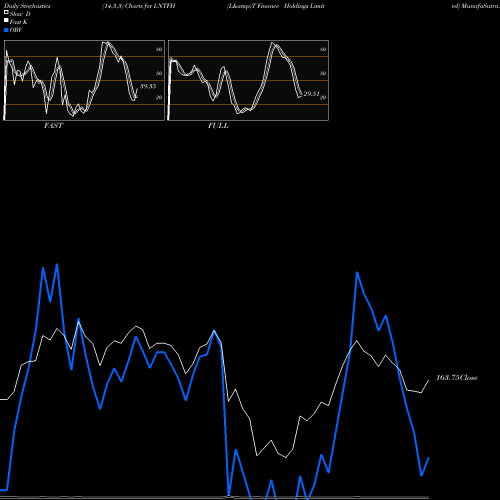Select '(14,3,3) Charts for LNTFH' text
500x500 pixels.
tap(139, 6)
